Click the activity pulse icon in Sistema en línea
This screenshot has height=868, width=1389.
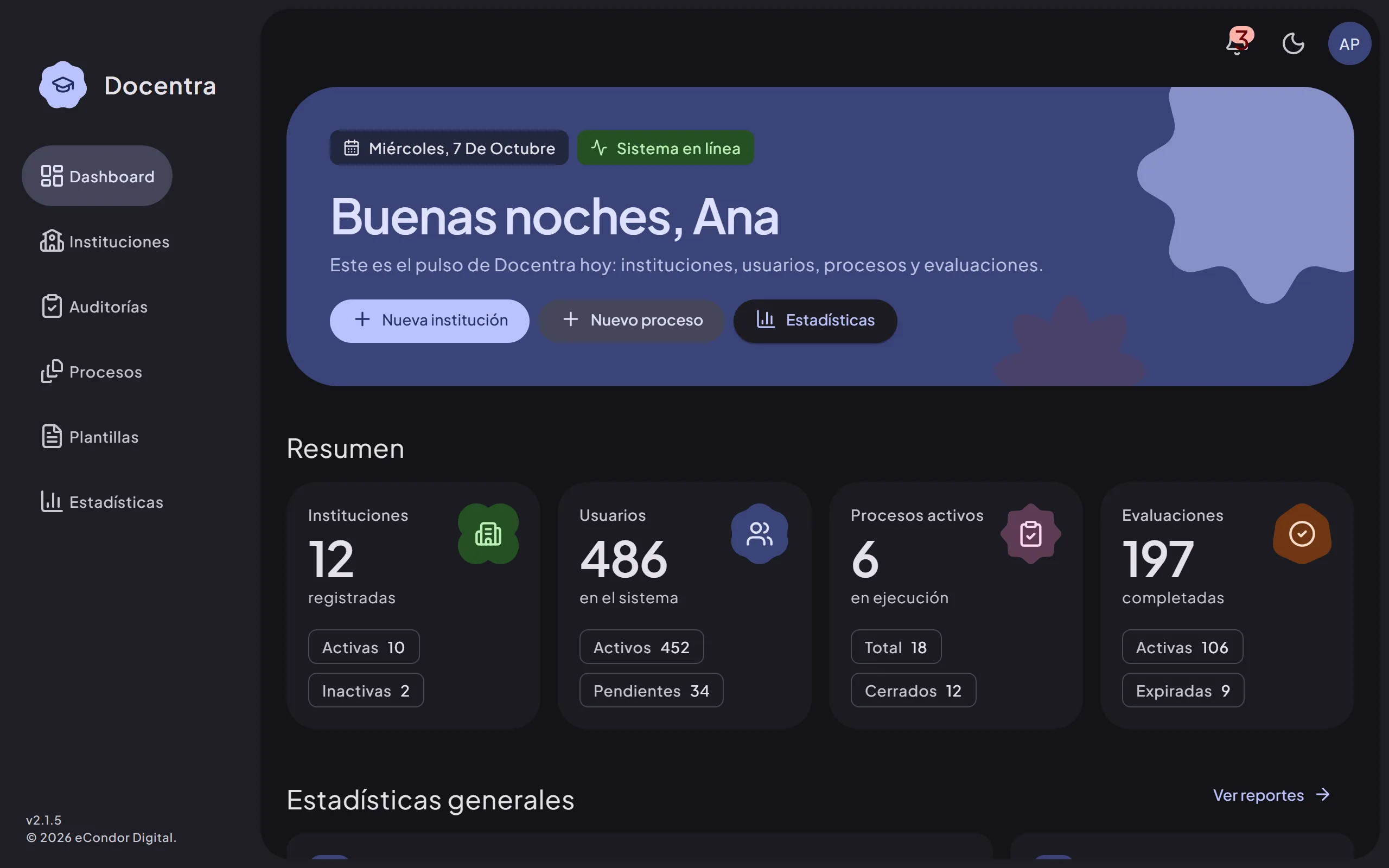click(x=599, y=148)
